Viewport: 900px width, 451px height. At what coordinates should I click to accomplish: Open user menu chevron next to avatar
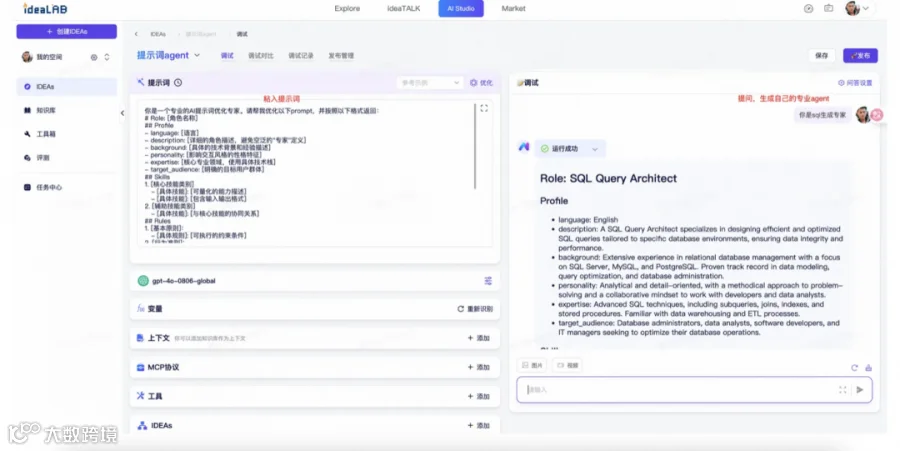coord(866,9)
